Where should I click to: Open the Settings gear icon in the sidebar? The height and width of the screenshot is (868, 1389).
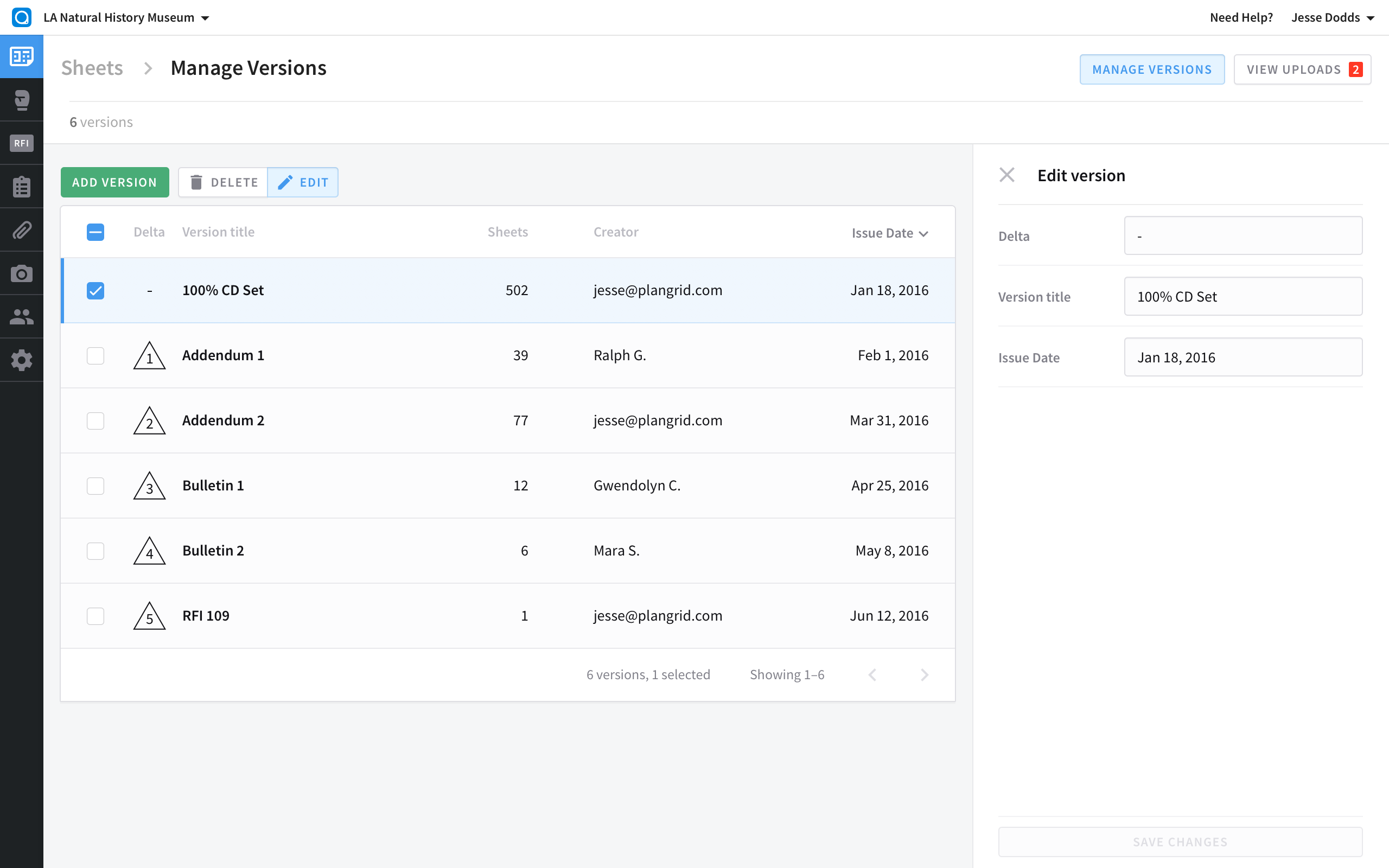[x=21, y=360]
